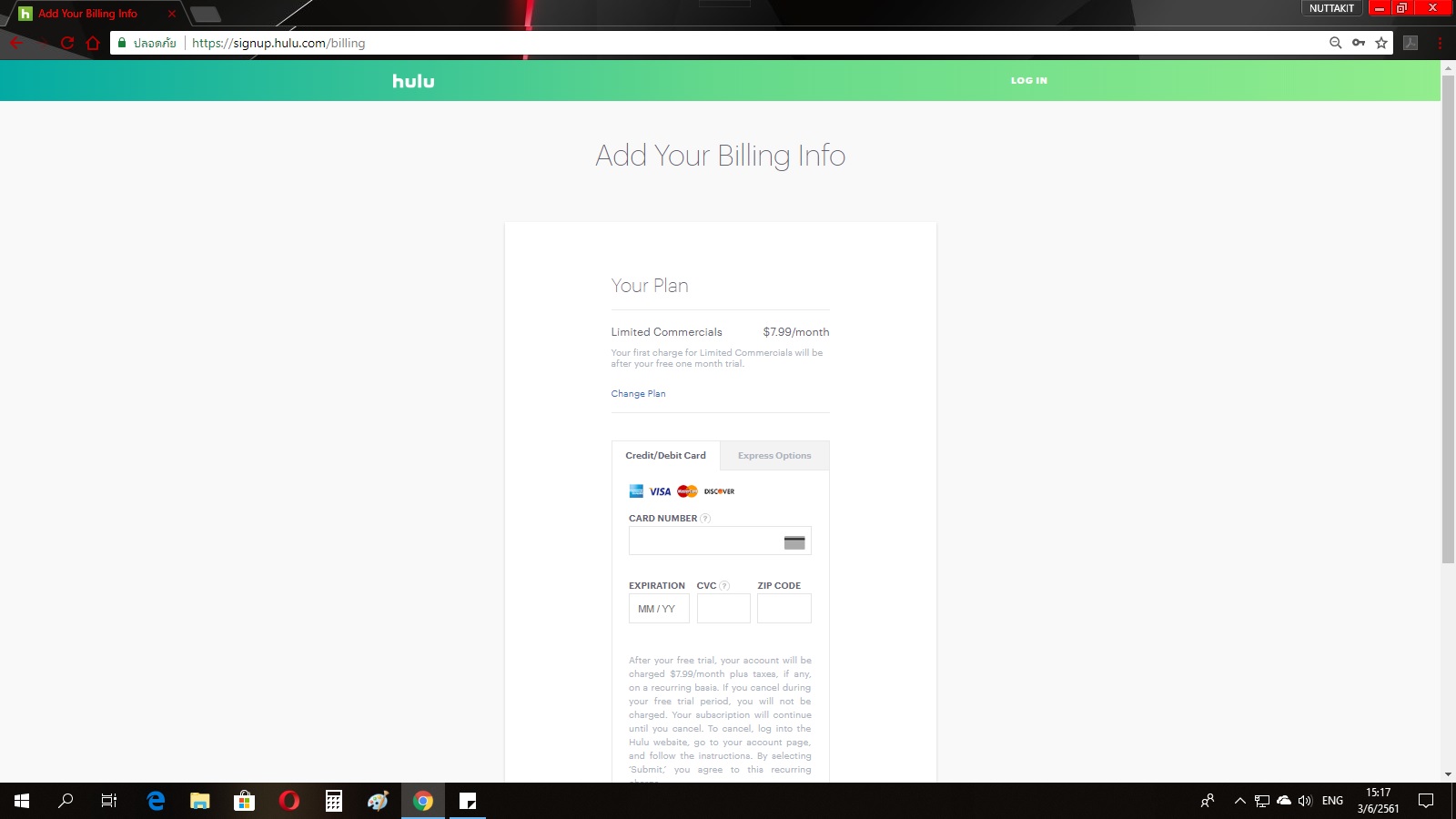
Task: Focus the Expiration MM / YY field
Action: 659,609
